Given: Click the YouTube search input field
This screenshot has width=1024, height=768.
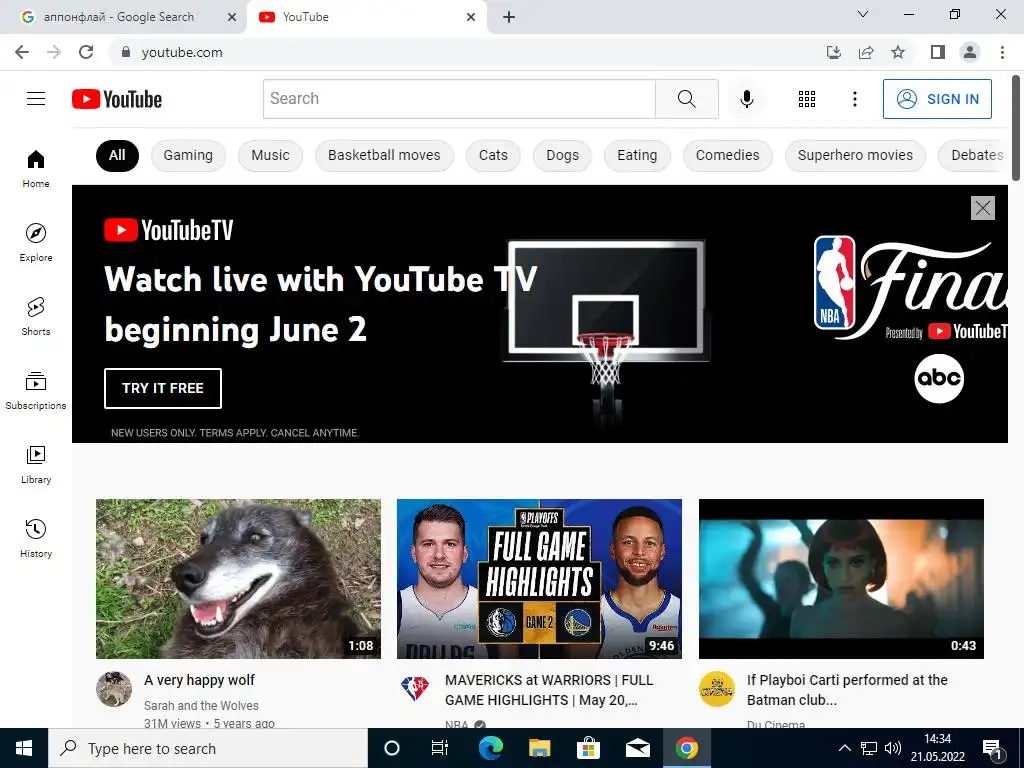Looking at the screenshot, I should tap(459, 99).
